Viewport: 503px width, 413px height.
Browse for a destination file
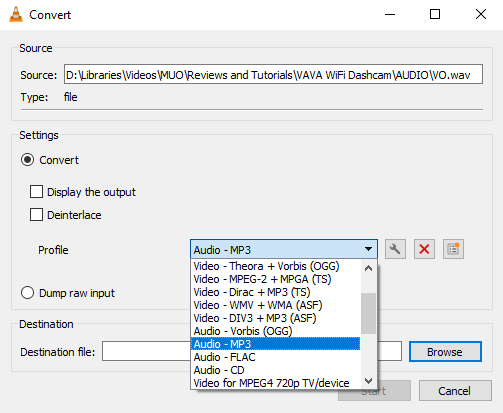(445, 351)
